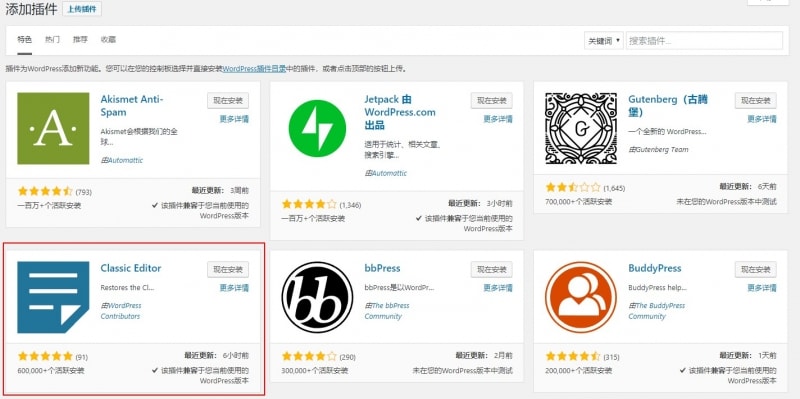800x399 pixels.
Task: Install Akismet Anti-Spam with 现在安装
Action: pyautogui.click(x=228, y=101)
